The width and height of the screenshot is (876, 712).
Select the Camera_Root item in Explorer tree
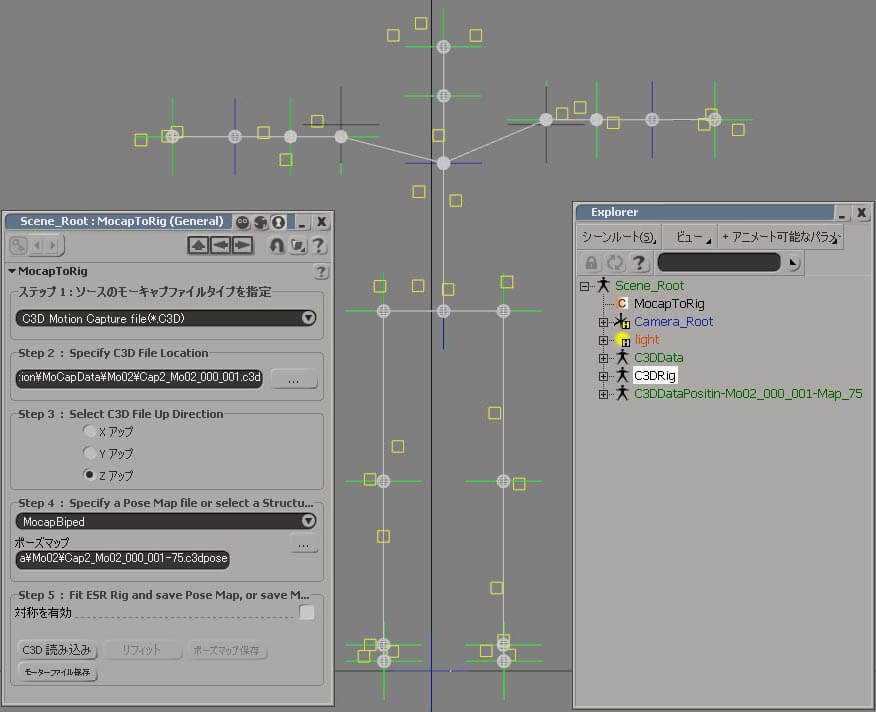[x=673, y=322]
